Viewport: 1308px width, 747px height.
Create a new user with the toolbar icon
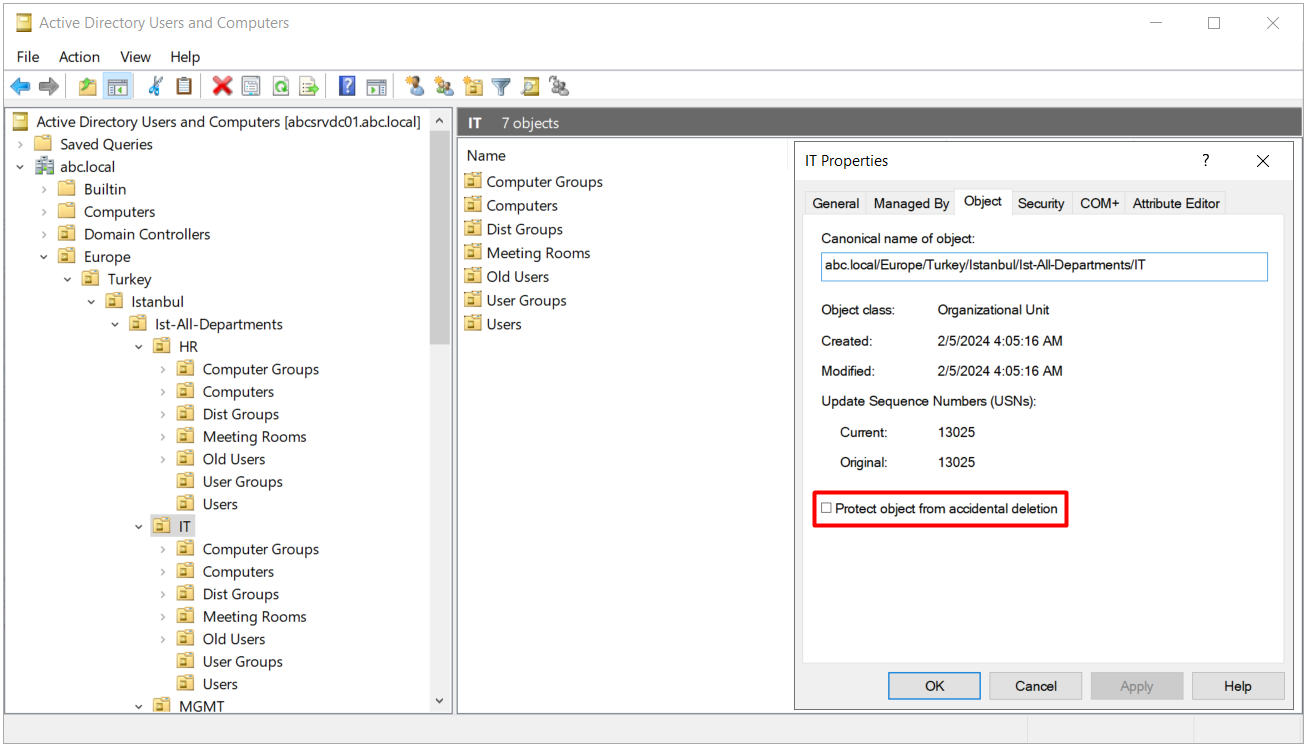[x=414, y=87]
